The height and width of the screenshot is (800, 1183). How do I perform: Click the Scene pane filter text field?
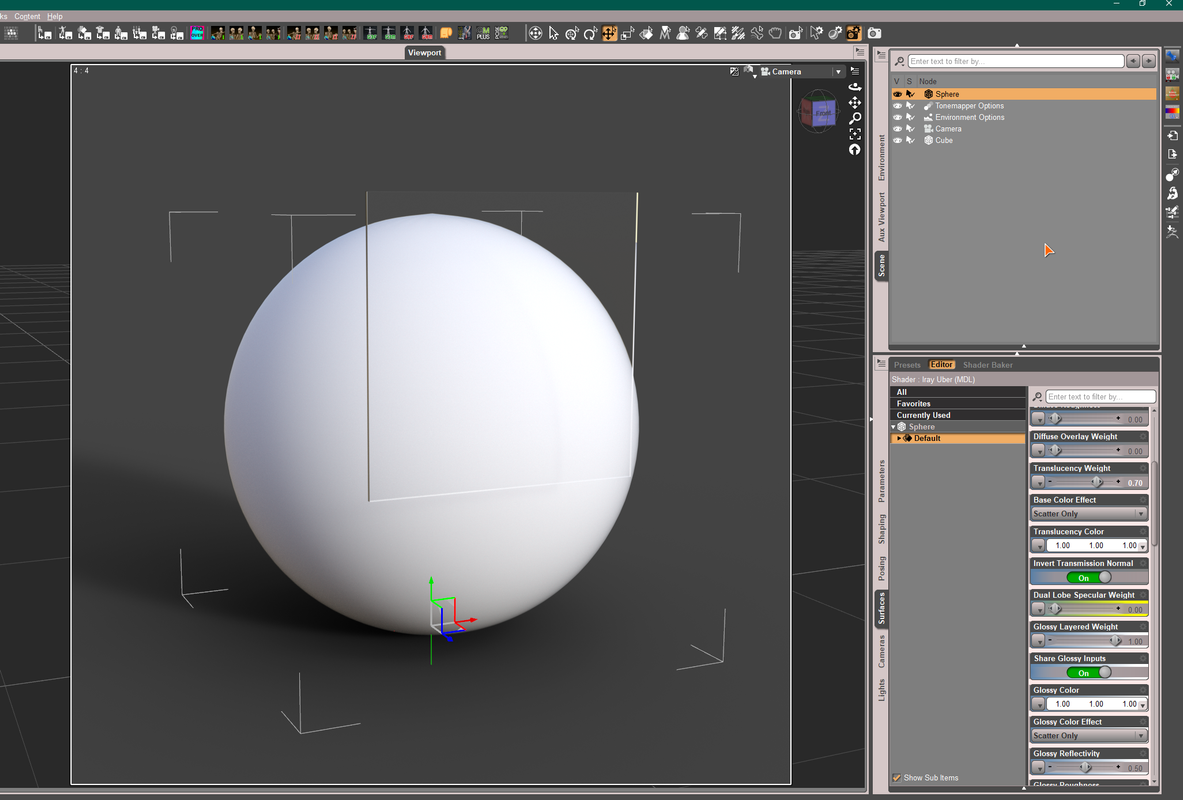[1016, 61]
